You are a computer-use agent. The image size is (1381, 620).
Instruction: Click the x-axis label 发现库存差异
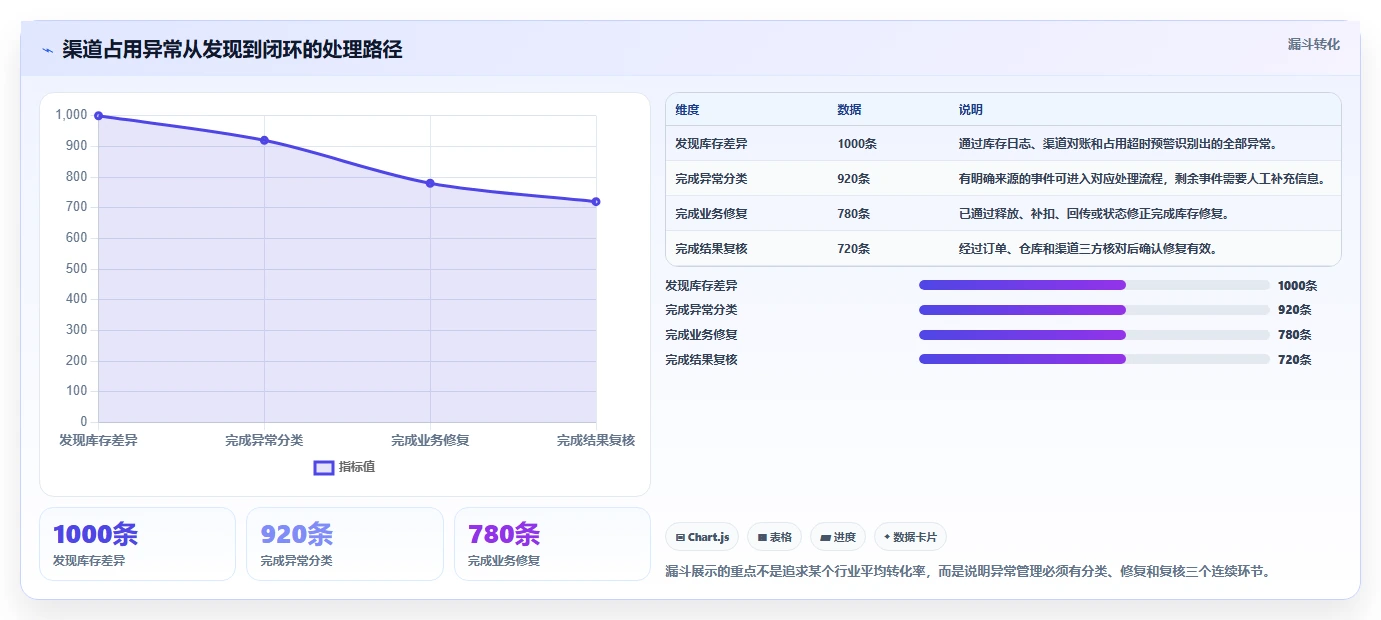tap(98, 440)
